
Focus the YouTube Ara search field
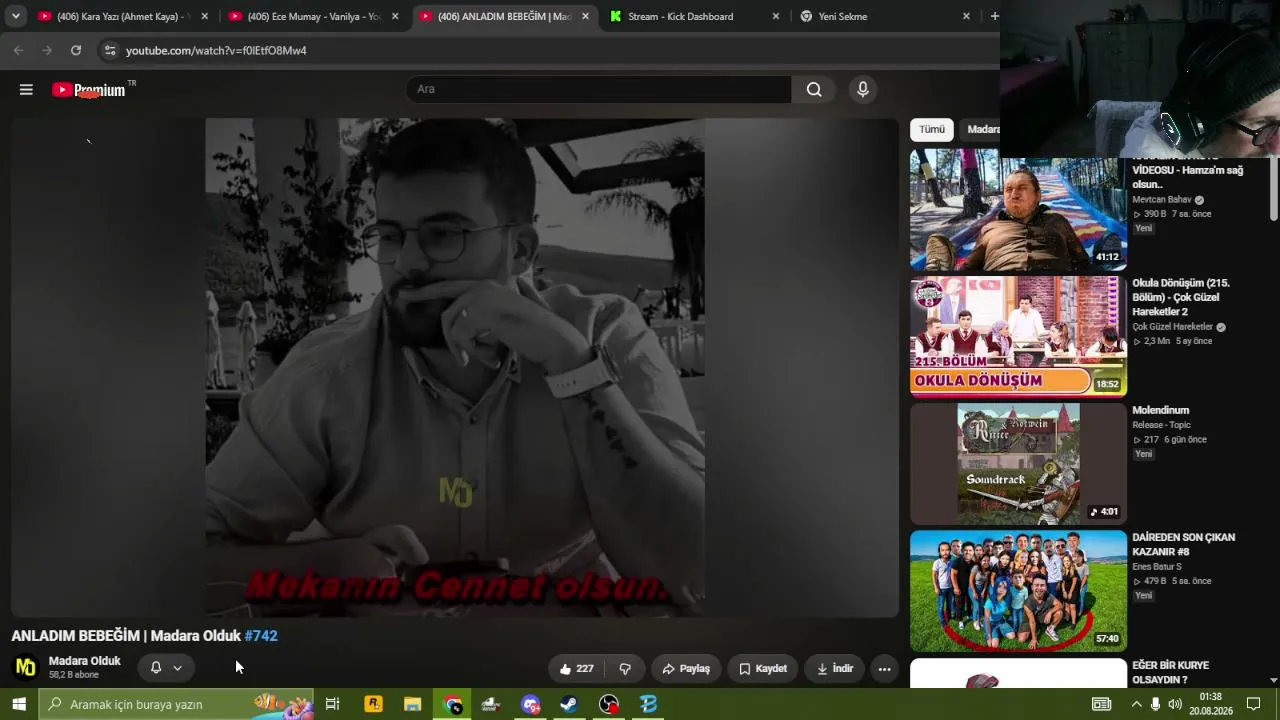click(x=599, y=90)
